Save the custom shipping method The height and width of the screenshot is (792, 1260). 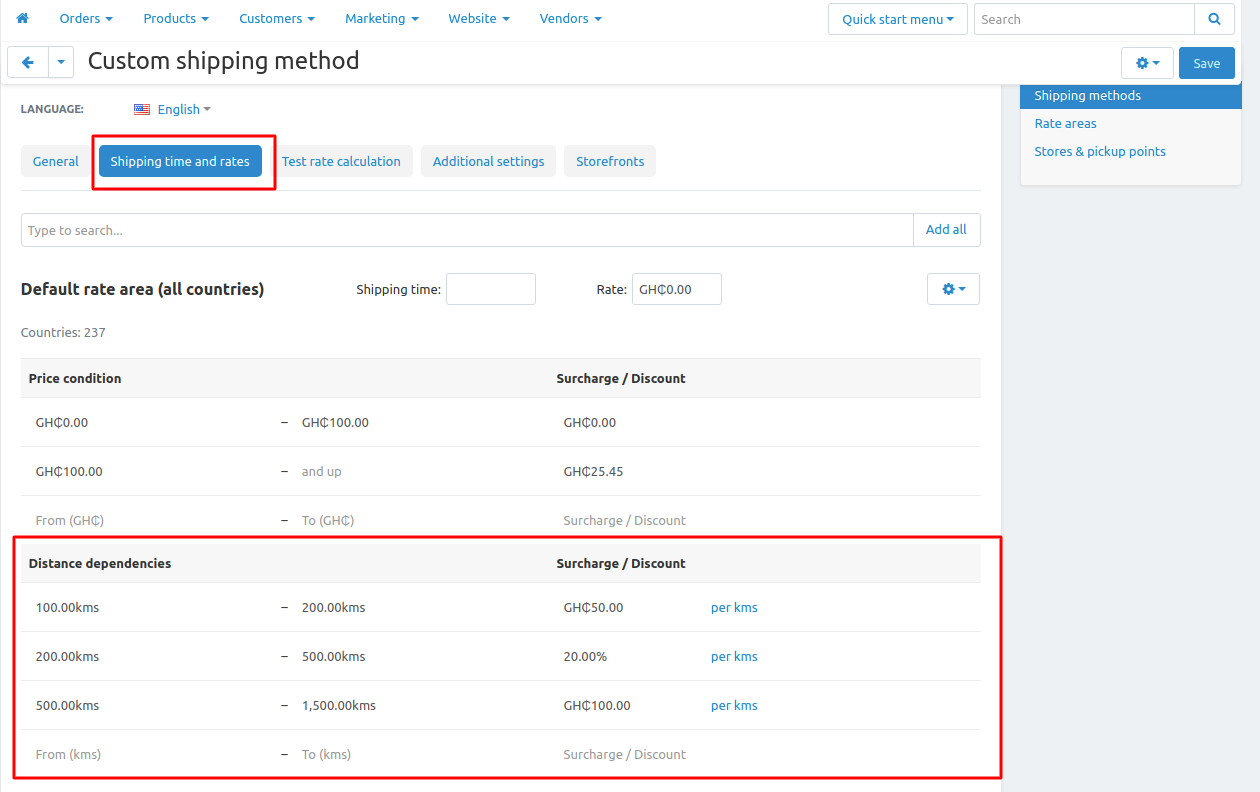[x=1207, y=63]
